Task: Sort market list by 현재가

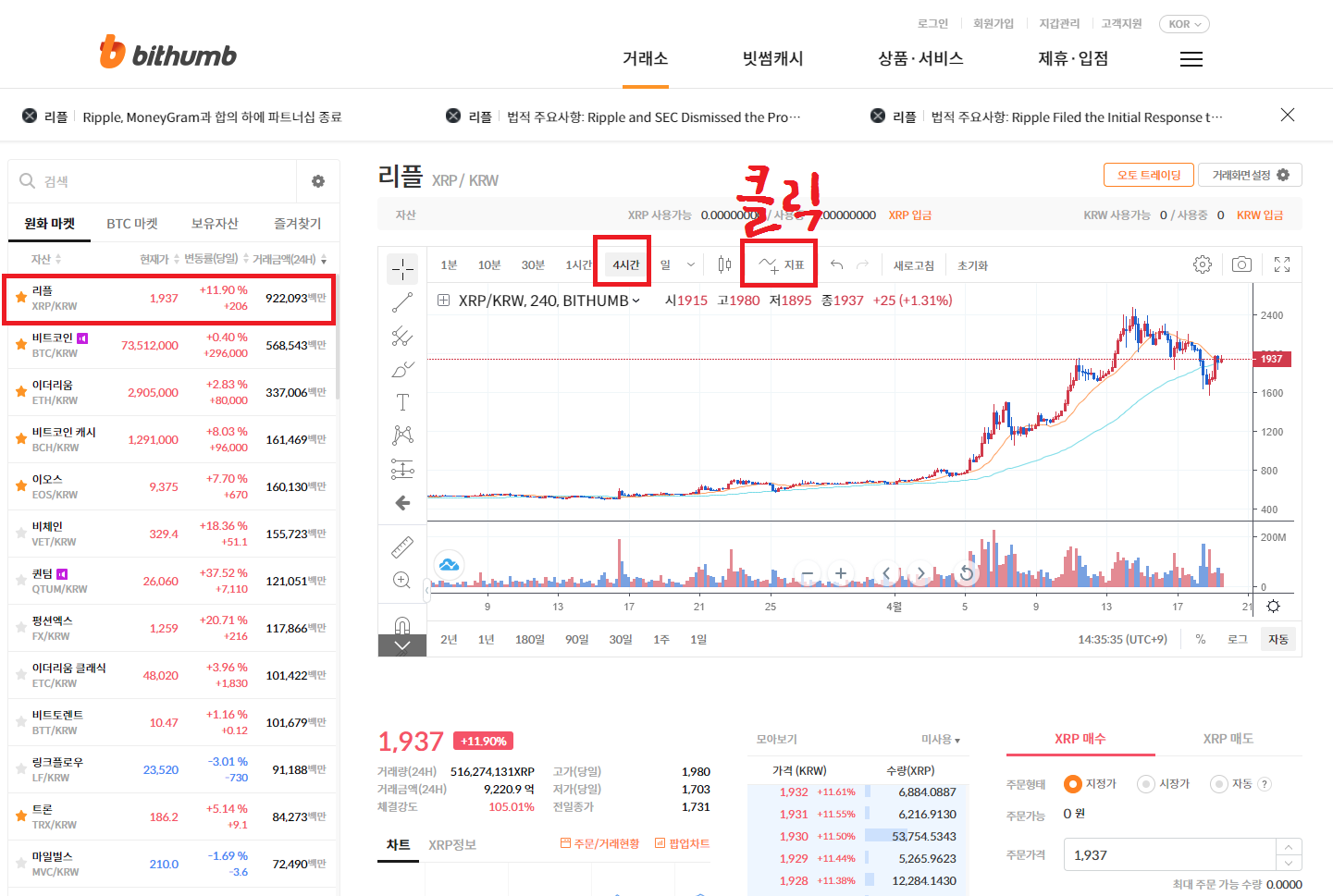Action: tap(159, 260)
